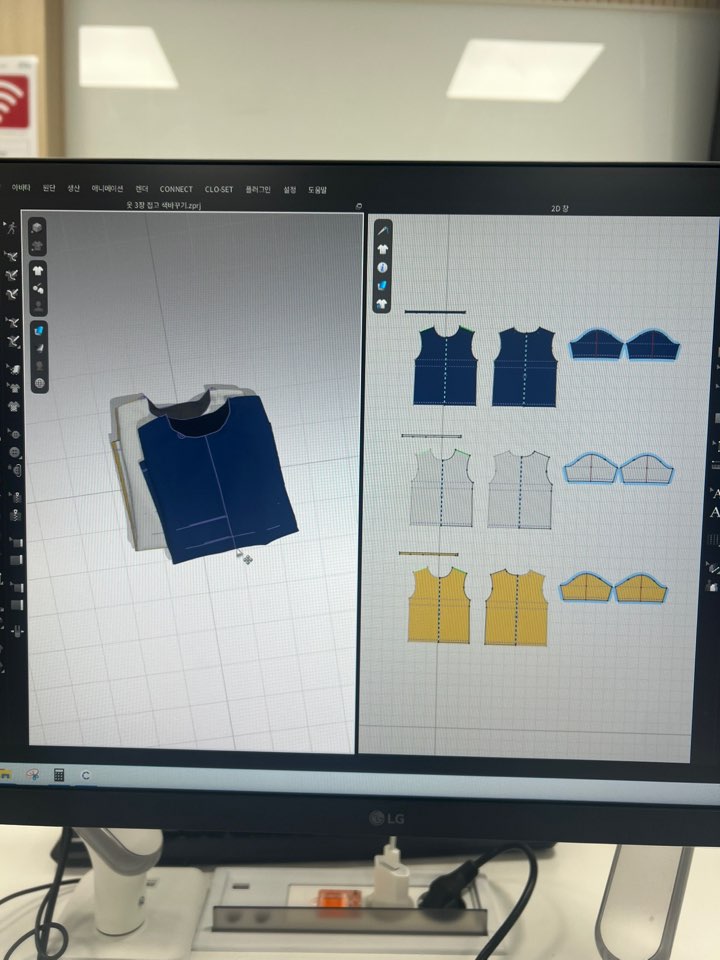Expand the 설정 menu
The height and width of the screenshot is (960, 720).
click(x=290, y=189)
